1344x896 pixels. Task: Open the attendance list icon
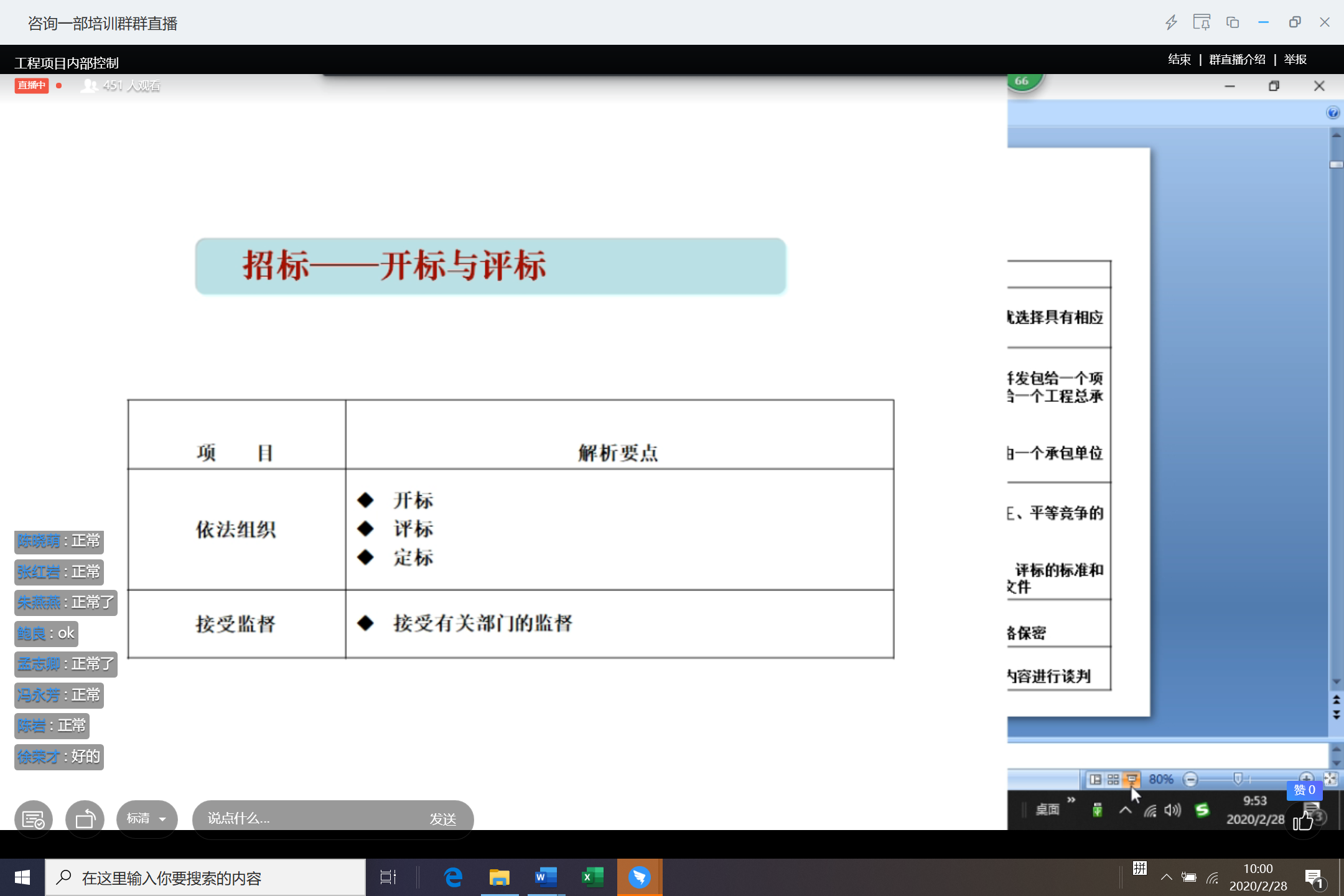33,819
